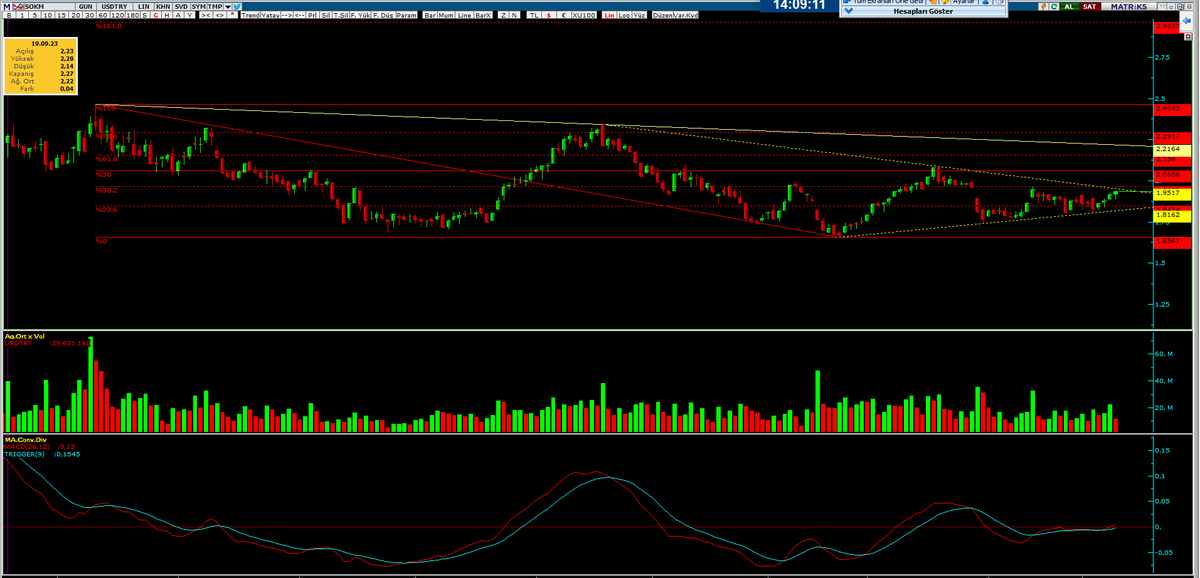Image resolution: width=1200 pixels, height=578 pixels.
Task: Select the G daily period tab
Action: (157, 16)
